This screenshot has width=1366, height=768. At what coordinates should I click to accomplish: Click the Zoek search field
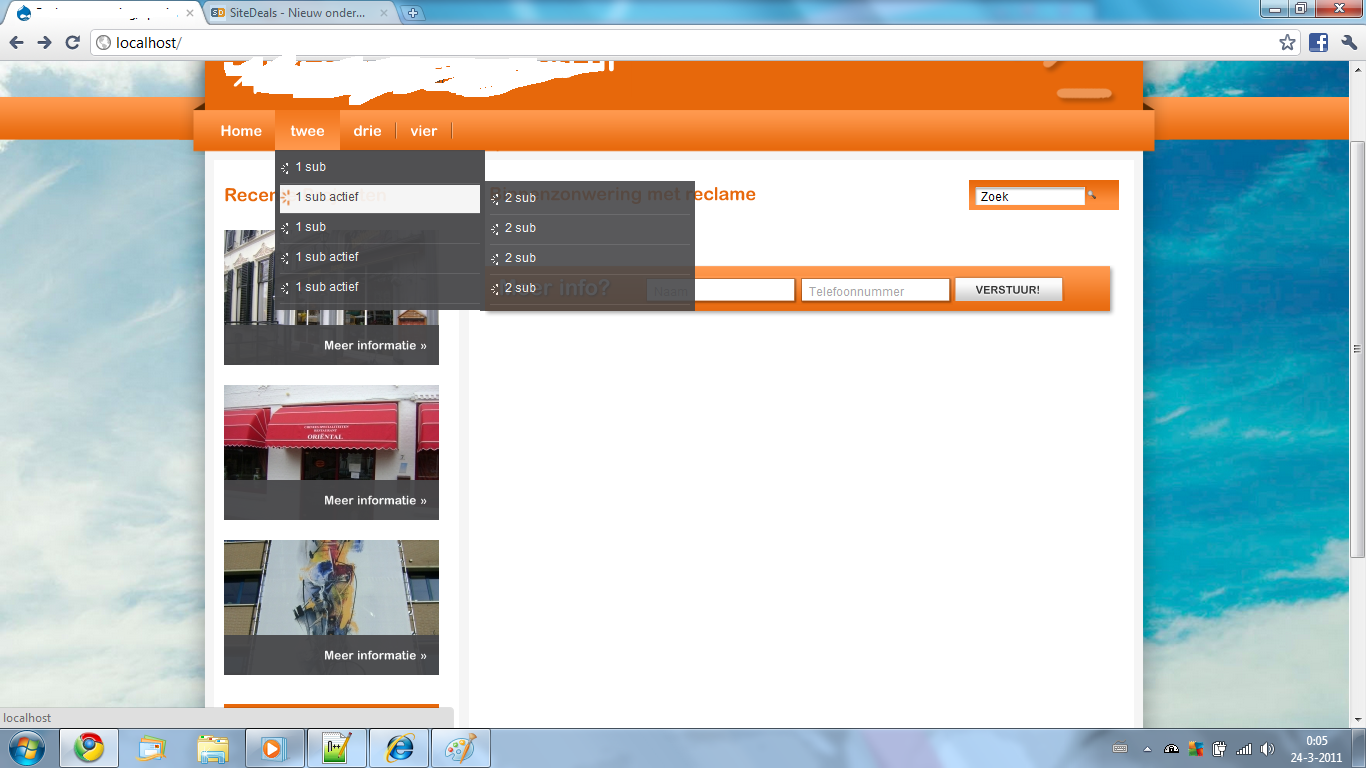click(1030, 196)
